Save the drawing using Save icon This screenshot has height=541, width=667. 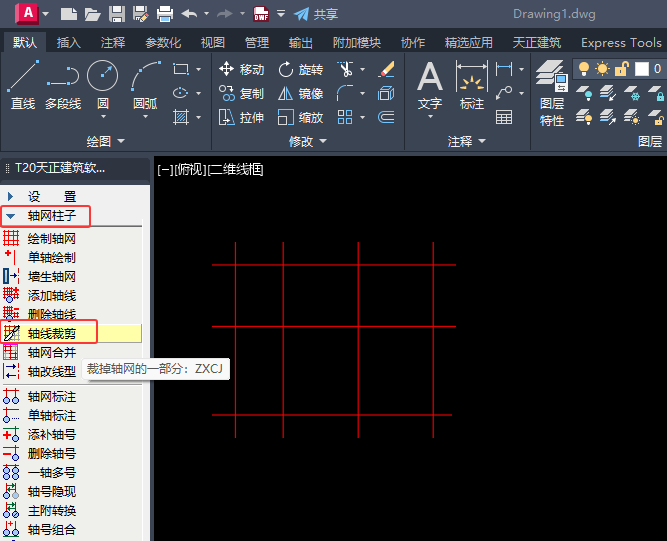(117, 14)
